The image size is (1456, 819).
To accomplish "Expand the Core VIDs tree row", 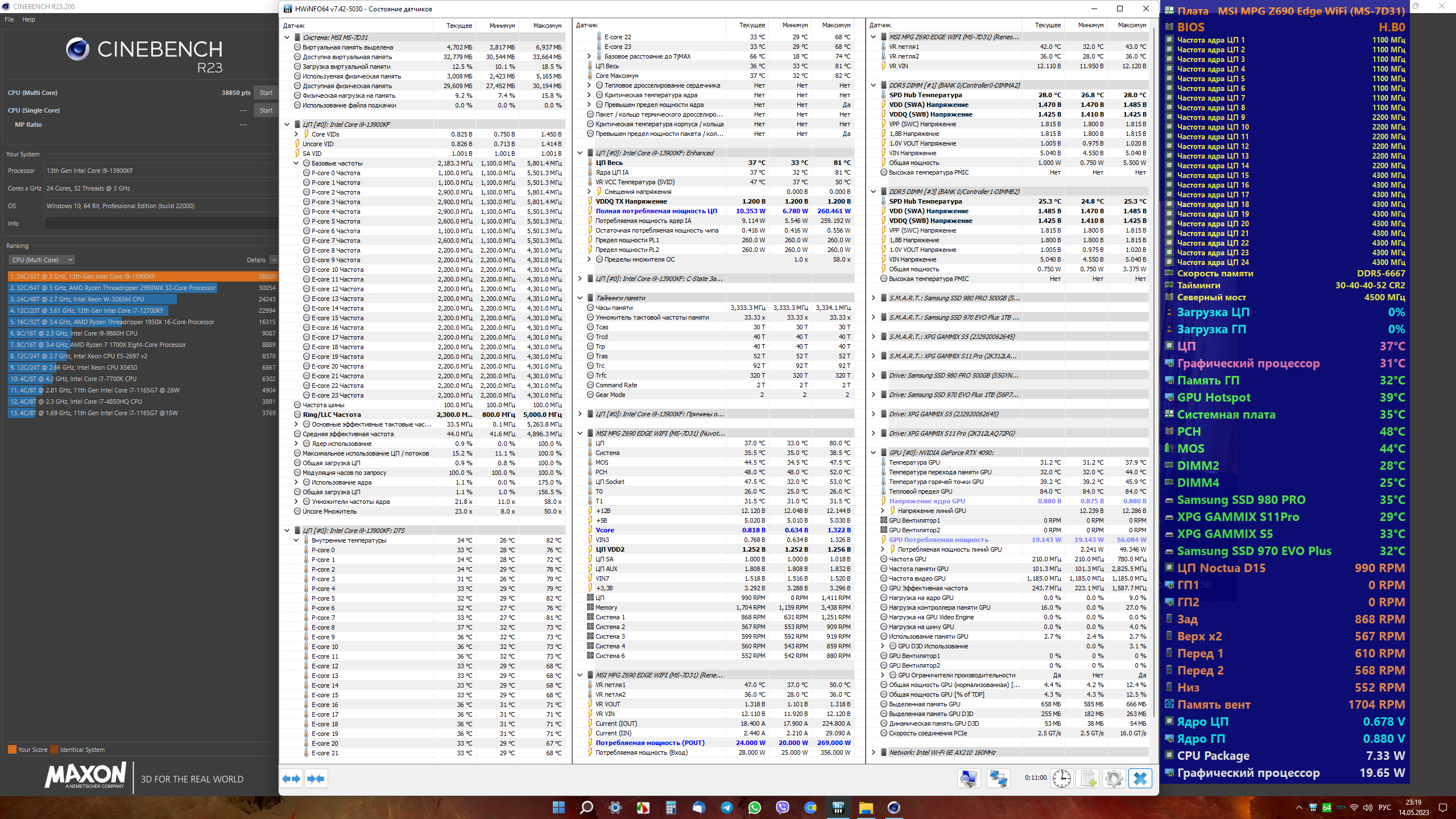I will tap(296, 134).
